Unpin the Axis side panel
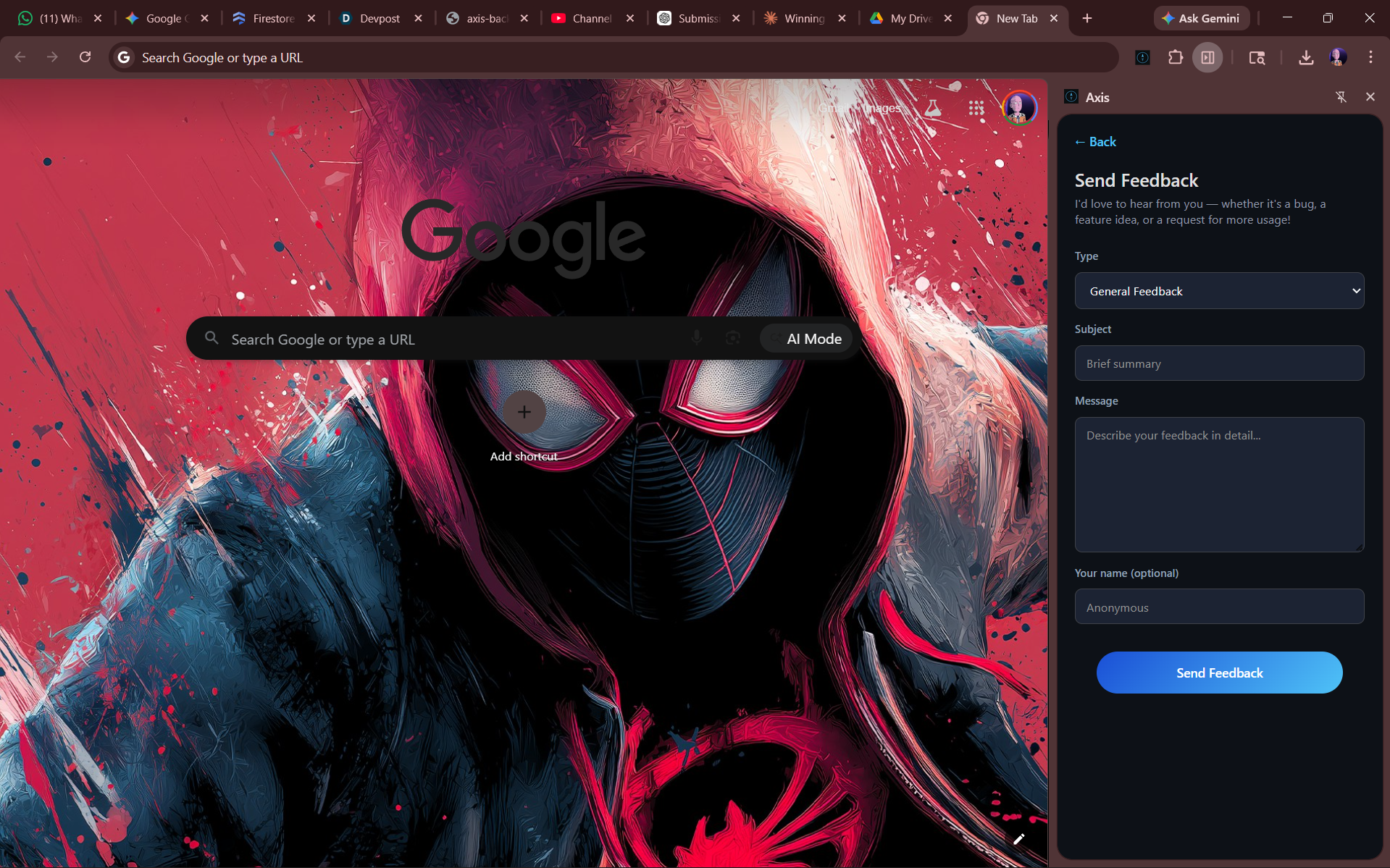Image resolution: width=1390 pixels, height=868 pixels. tap(1341, 96)
